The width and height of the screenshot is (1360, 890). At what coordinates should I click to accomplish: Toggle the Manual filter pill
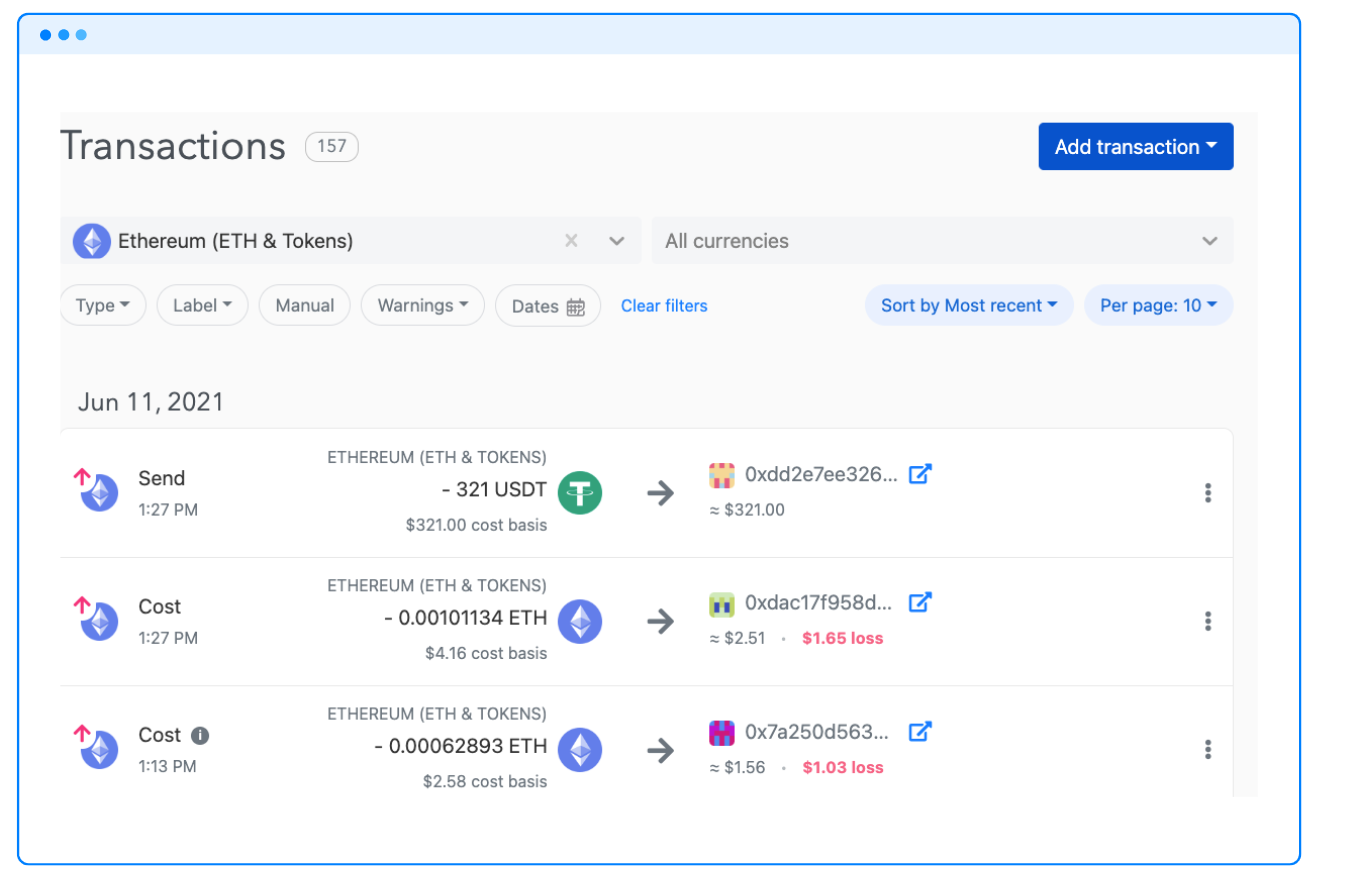[x=304, y=306]
